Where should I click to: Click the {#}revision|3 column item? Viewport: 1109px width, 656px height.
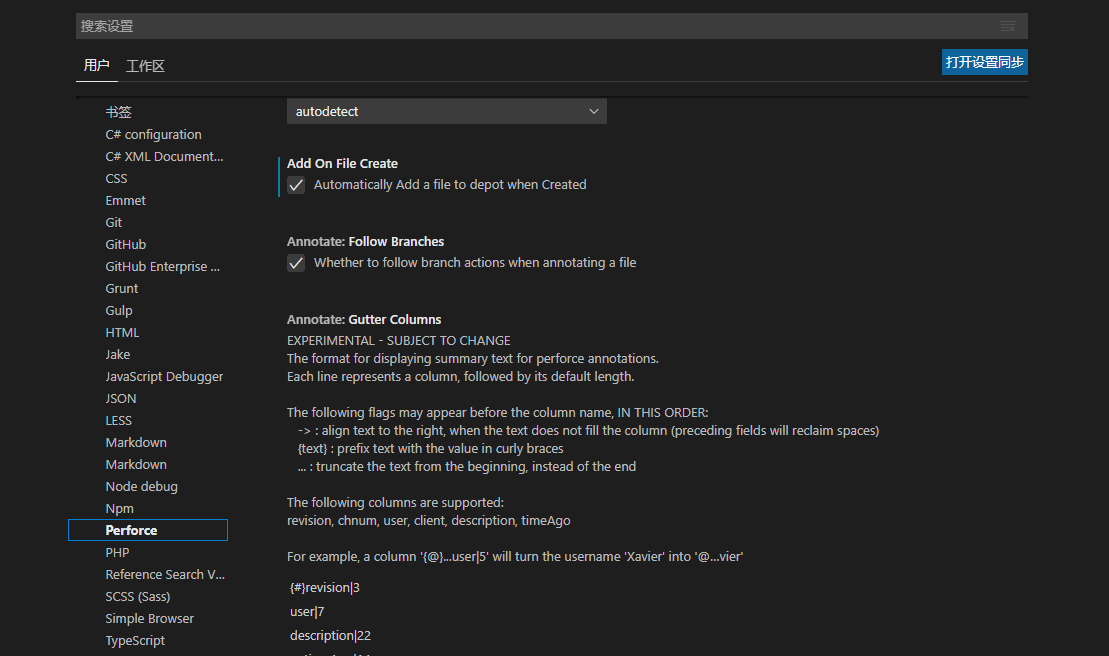[x=325, y=587]
